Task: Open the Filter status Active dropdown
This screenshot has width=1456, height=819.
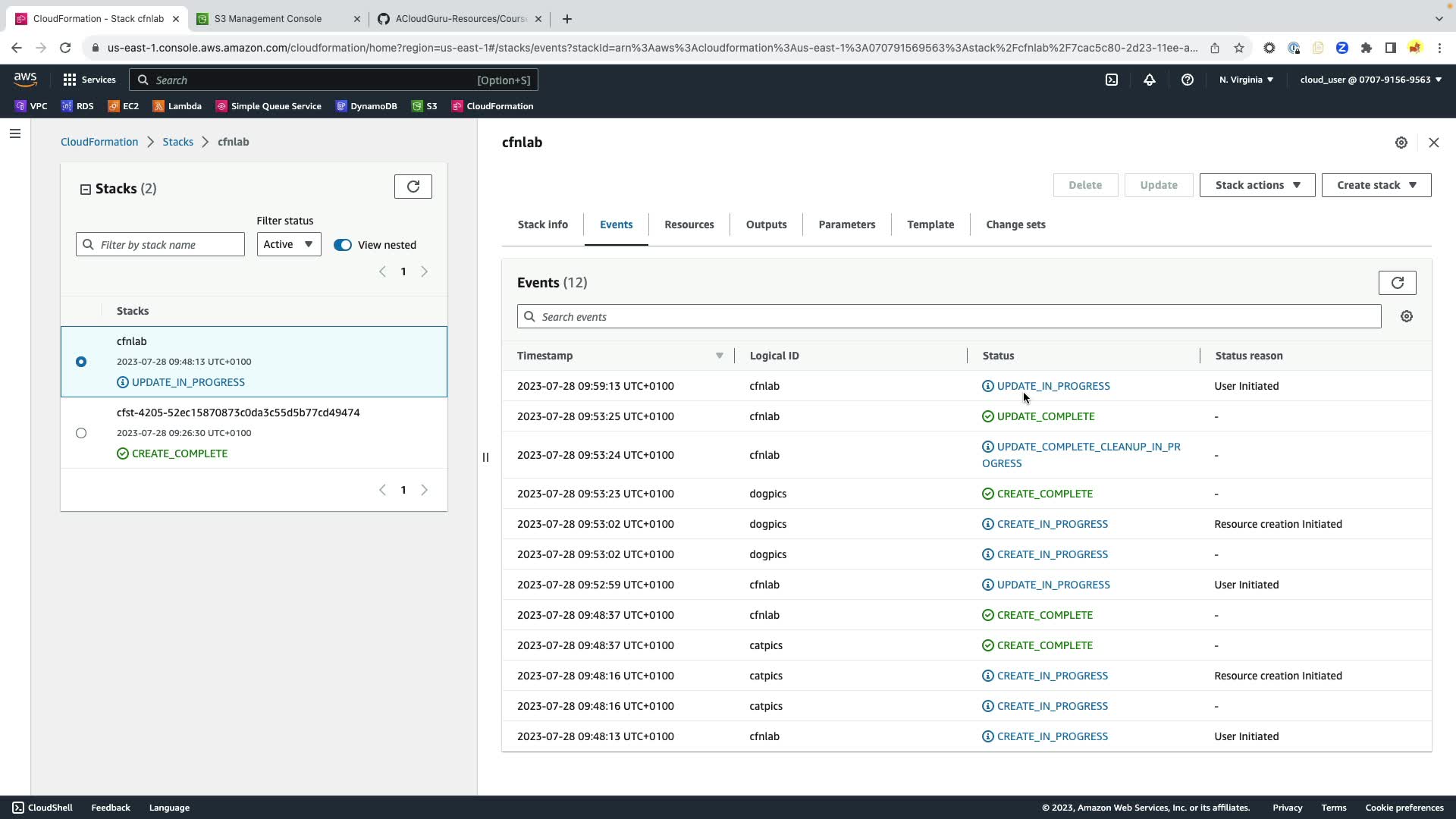Action: click(288, 244)
